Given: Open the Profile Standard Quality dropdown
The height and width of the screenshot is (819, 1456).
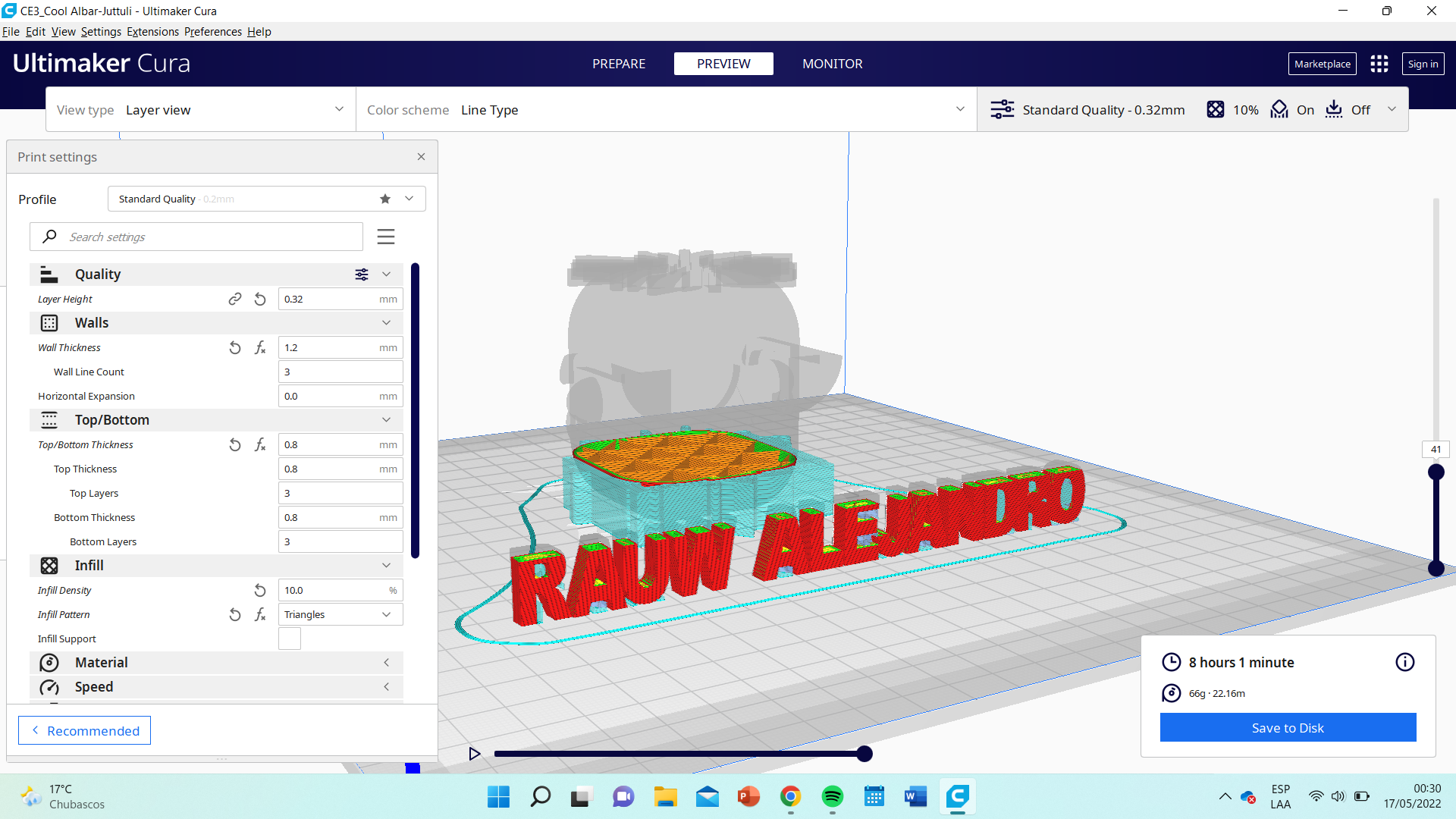Looking at the screenshot, I should coord(266,199).
